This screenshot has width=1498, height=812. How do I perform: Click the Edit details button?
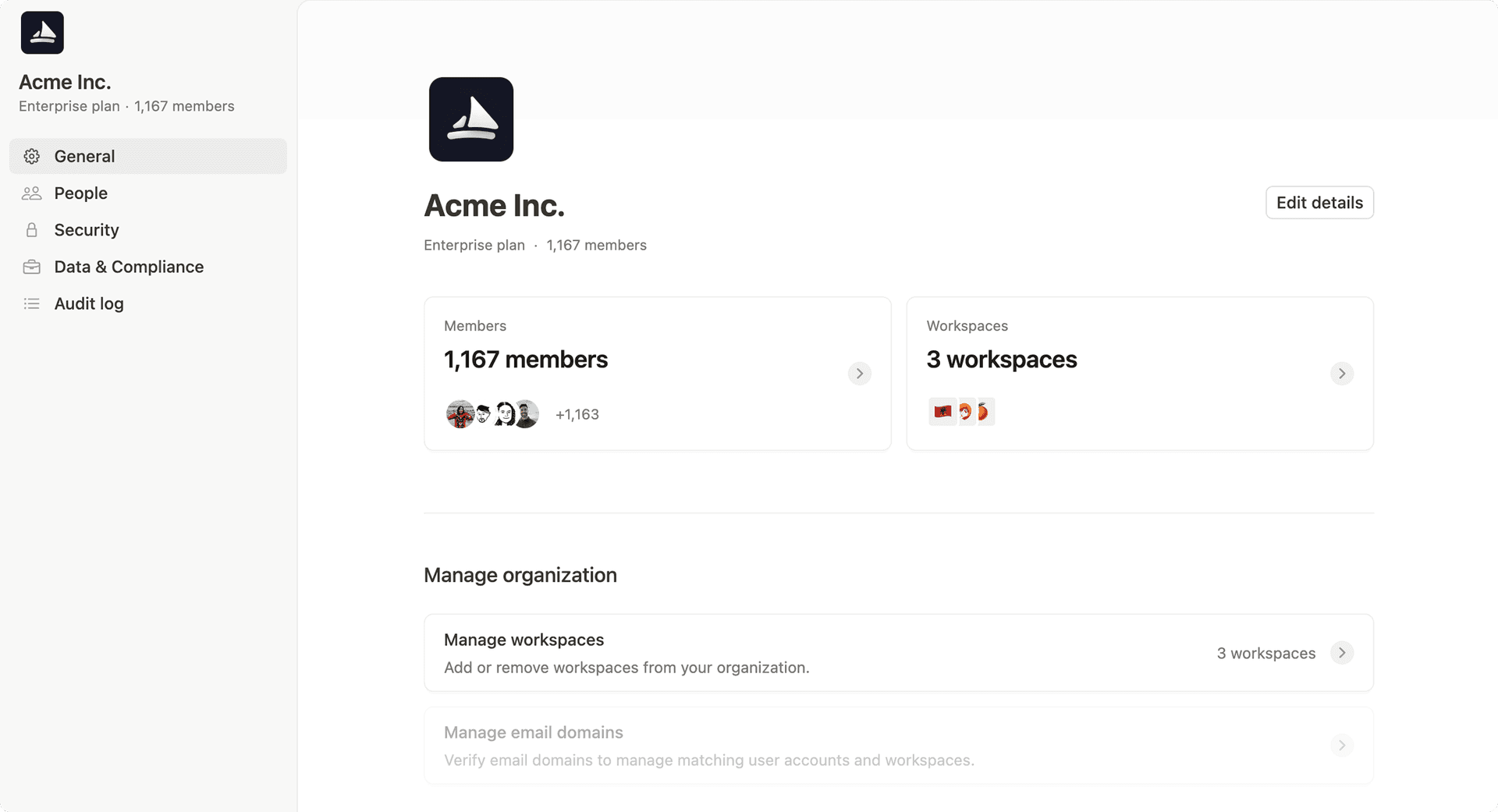tap(1319, 203)
